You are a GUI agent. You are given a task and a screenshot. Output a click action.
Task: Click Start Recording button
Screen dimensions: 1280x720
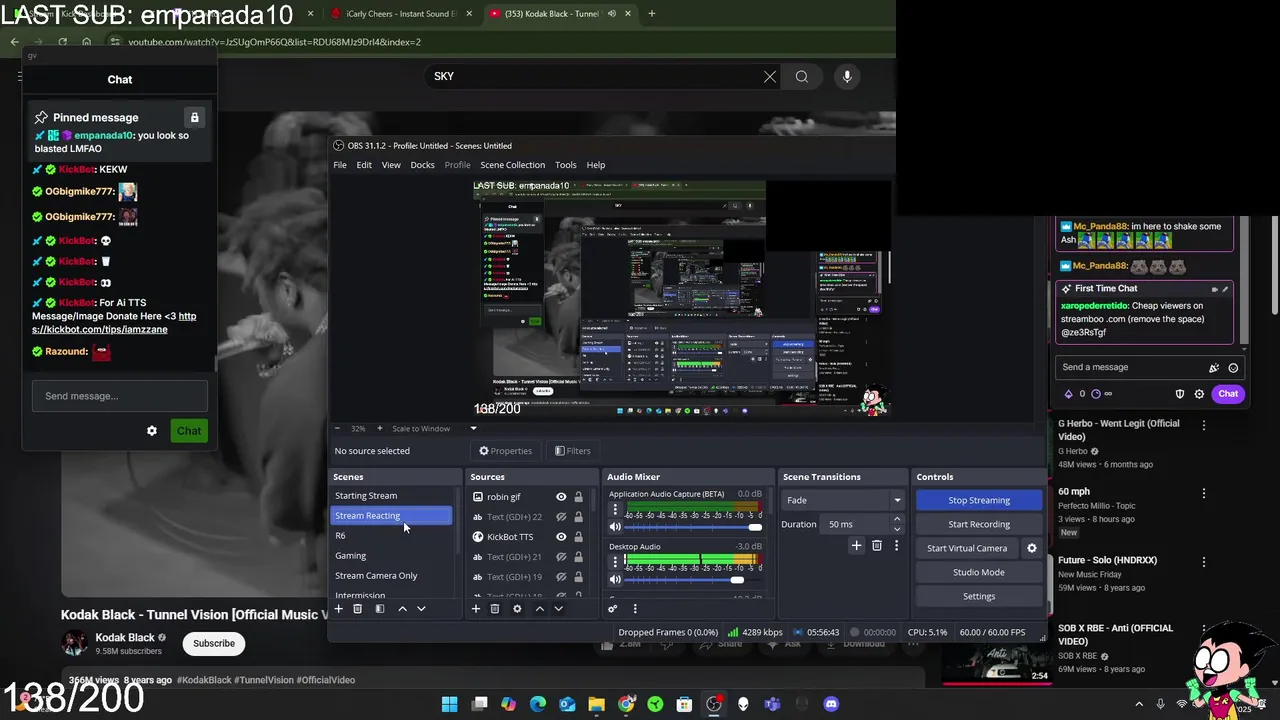coord(979,524)
